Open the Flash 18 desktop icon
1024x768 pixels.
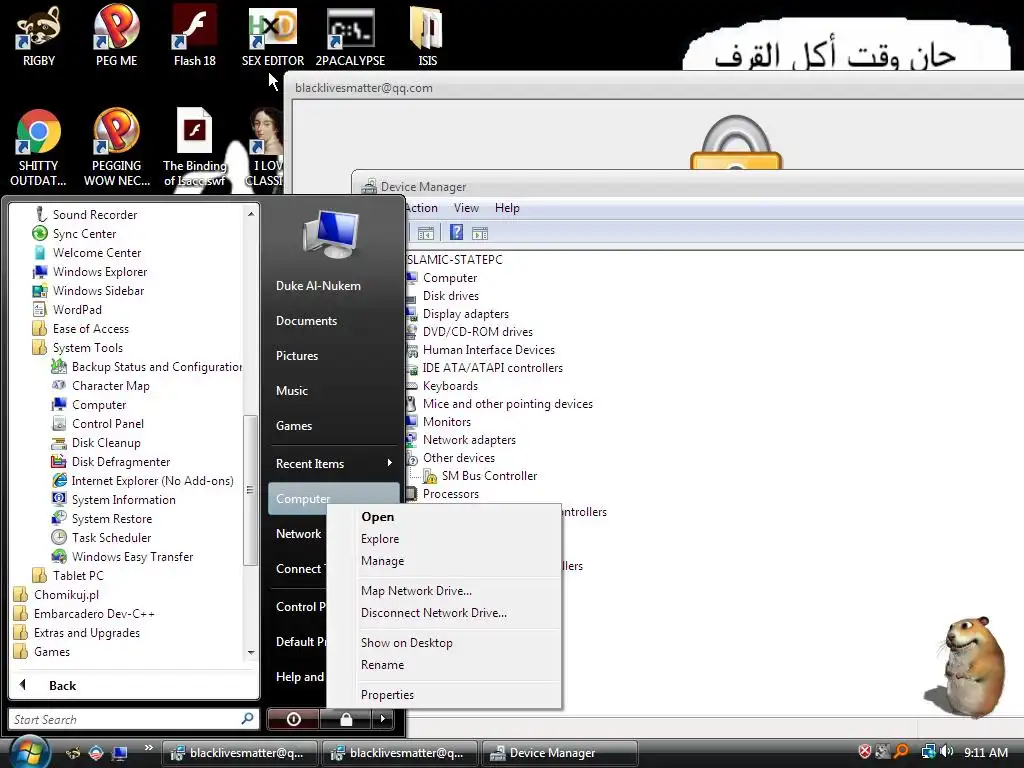(x=194, y=36)
